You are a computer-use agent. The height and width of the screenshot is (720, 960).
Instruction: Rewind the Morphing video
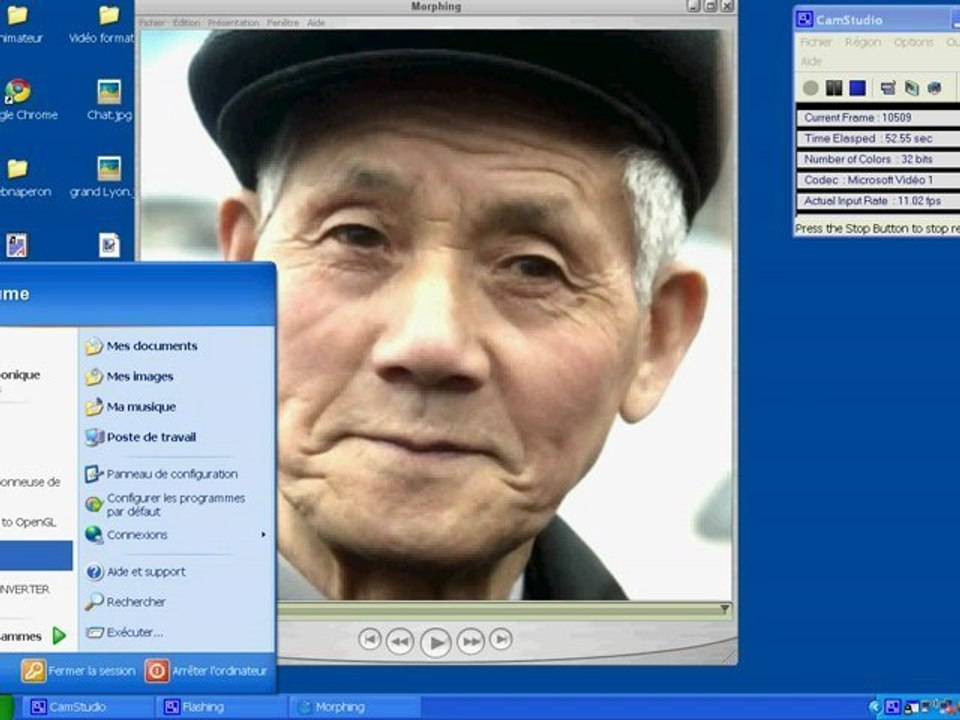click(400, 641)
